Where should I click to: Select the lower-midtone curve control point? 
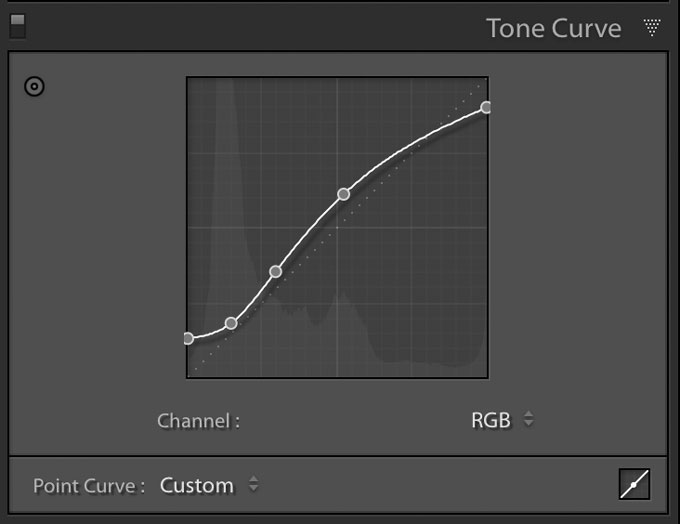(x=275, y=272)
